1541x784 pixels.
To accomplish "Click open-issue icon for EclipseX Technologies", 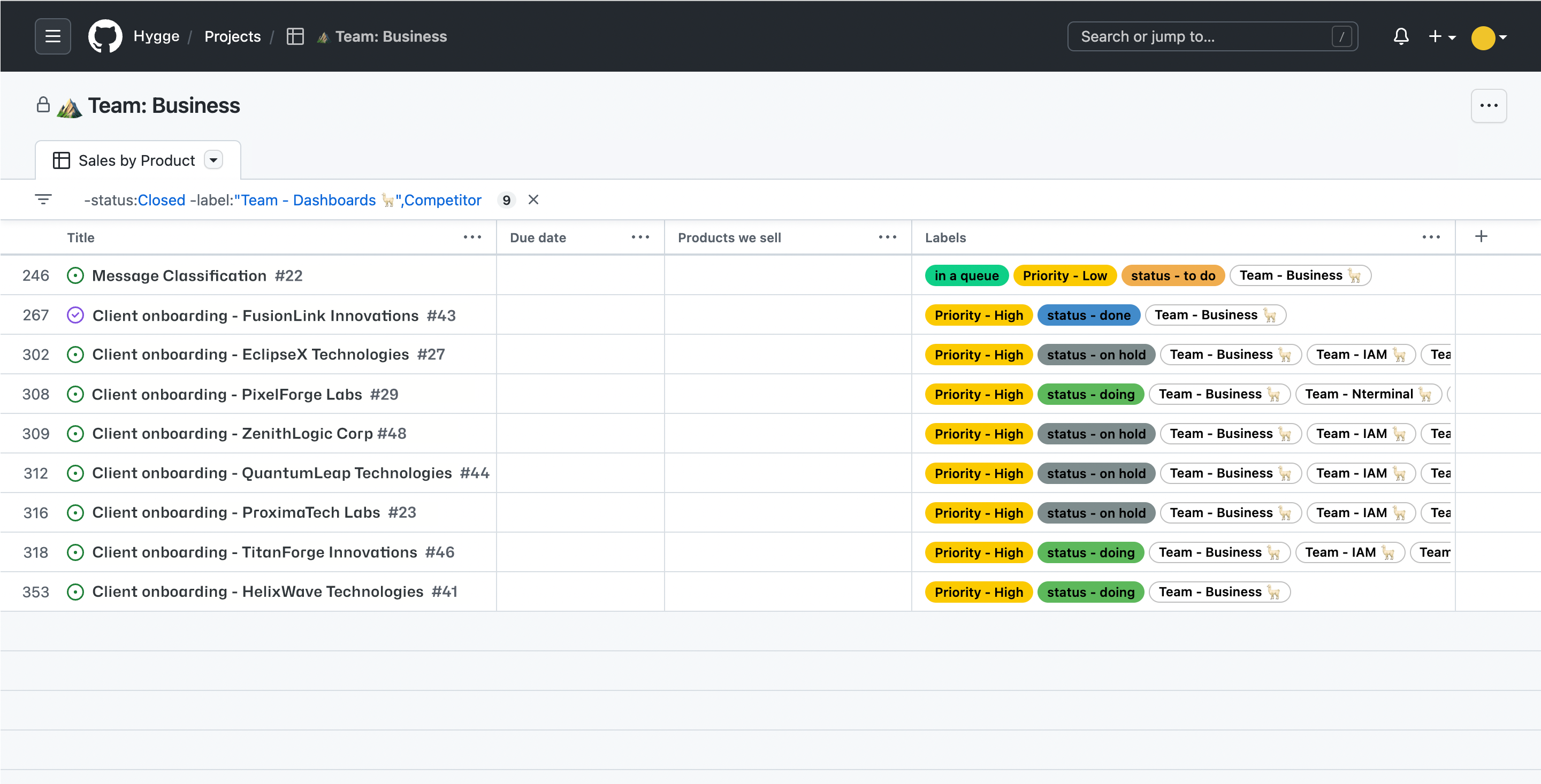I will [75, 355].
